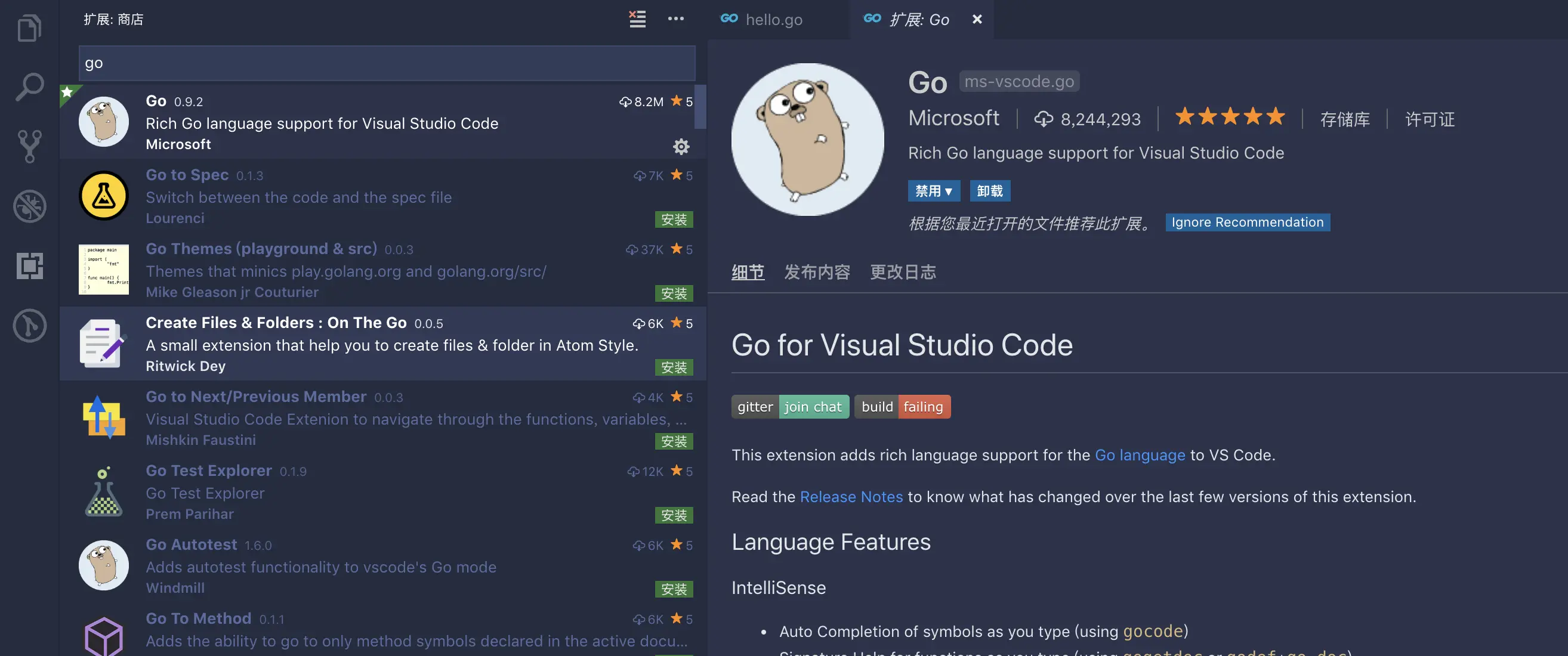This screenshot has width=1568, height=656.
Task: Install the Go to Spec extension
Action: click(x=673, y=219)
